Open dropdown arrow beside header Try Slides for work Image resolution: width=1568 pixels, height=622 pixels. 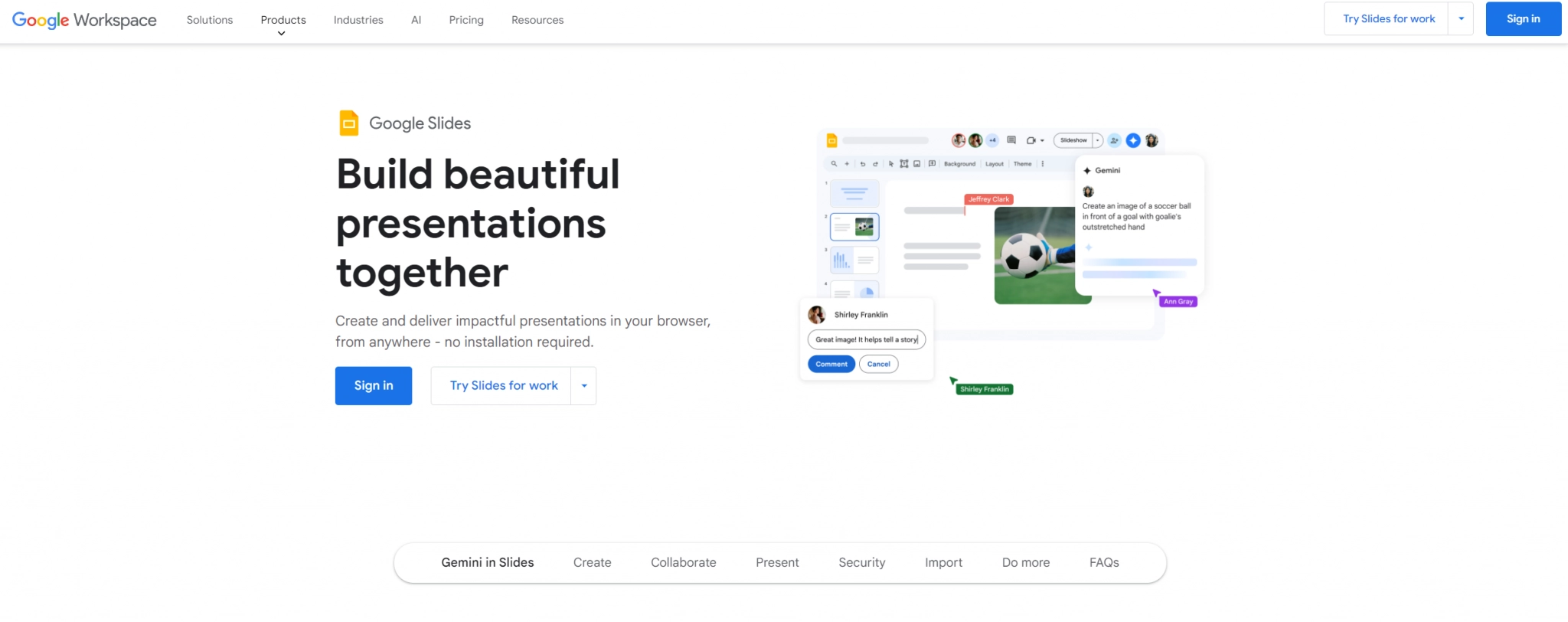[x=1461, y=19]
